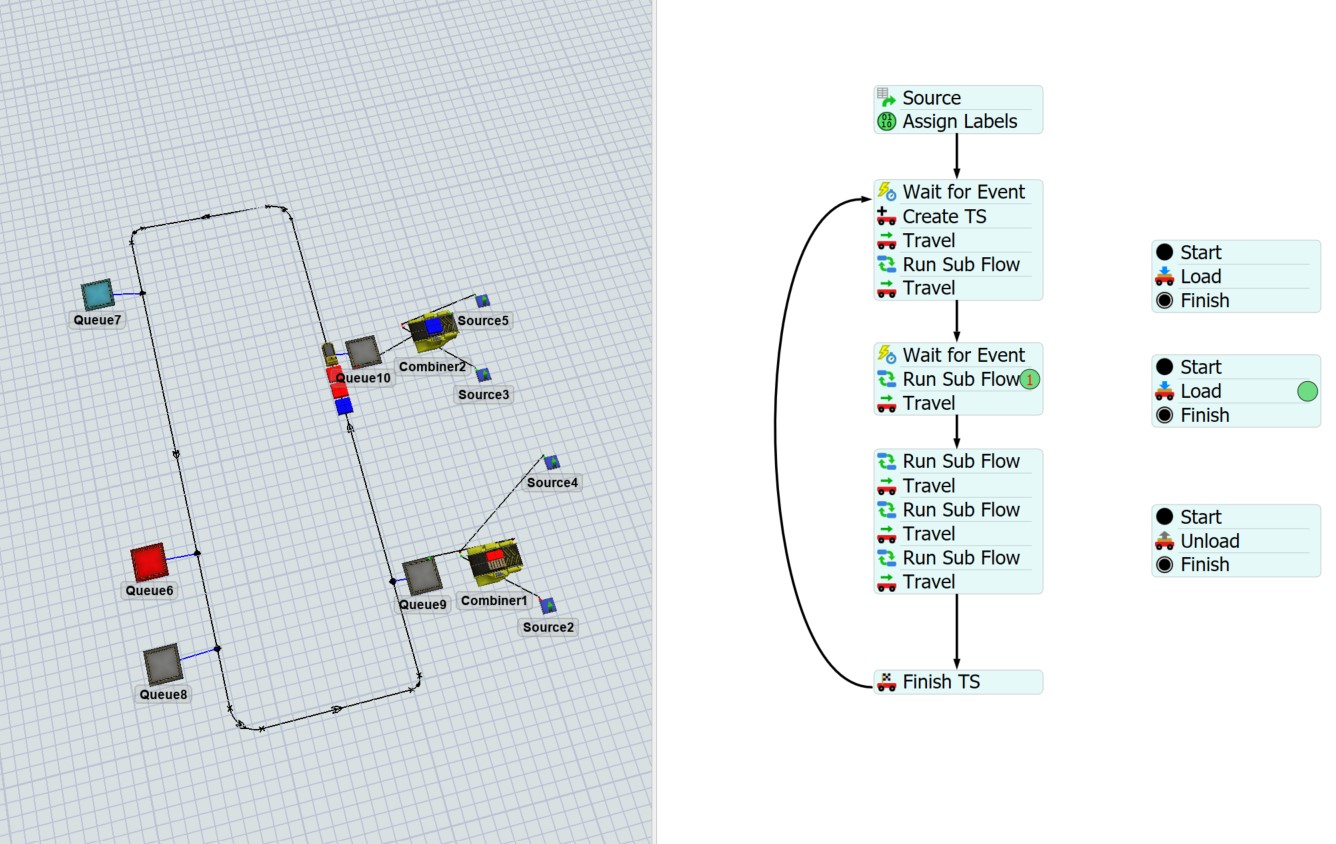Select the Finish TS checkered flag icon
Viewport: 1336px width, 844px height.
click(x=886, y=682)
